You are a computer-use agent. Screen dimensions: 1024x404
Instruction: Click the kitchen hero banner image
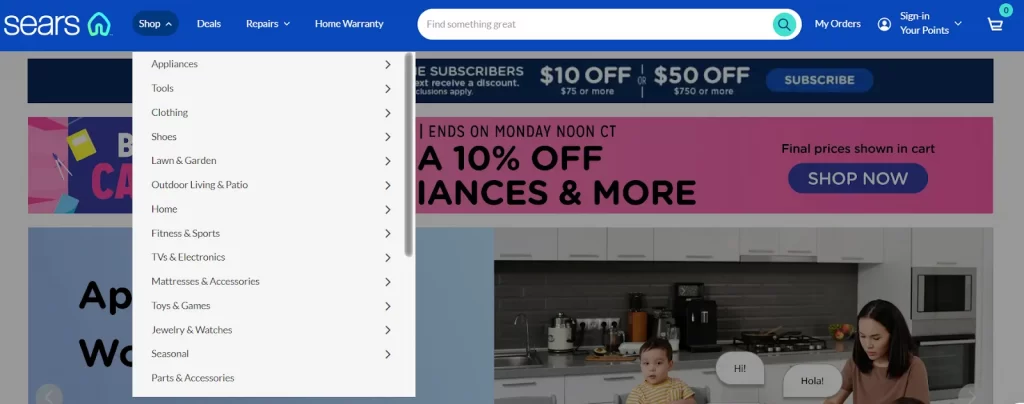coord(743,316)
